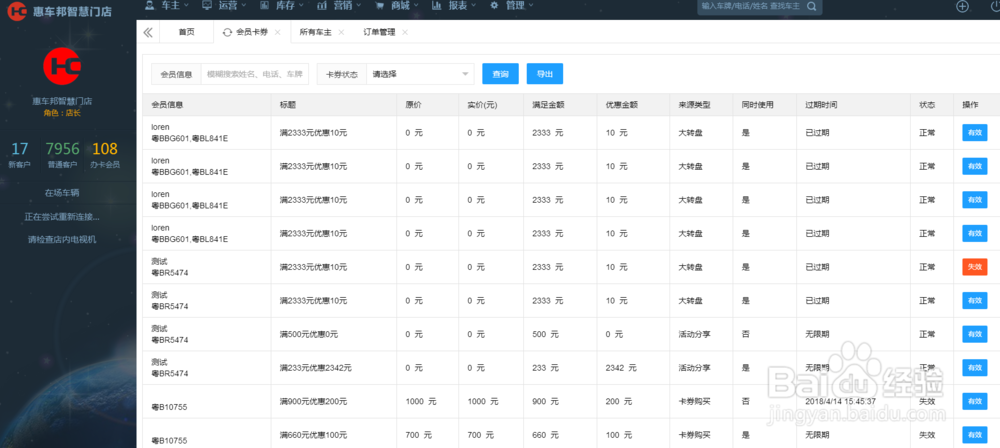Click the 1000 元 原价 cell

tap(421, 401)
